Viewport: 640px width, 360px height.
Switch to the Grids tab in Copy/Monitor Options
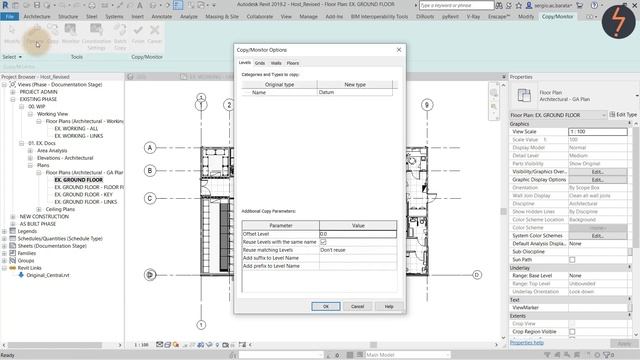[260, 63]
